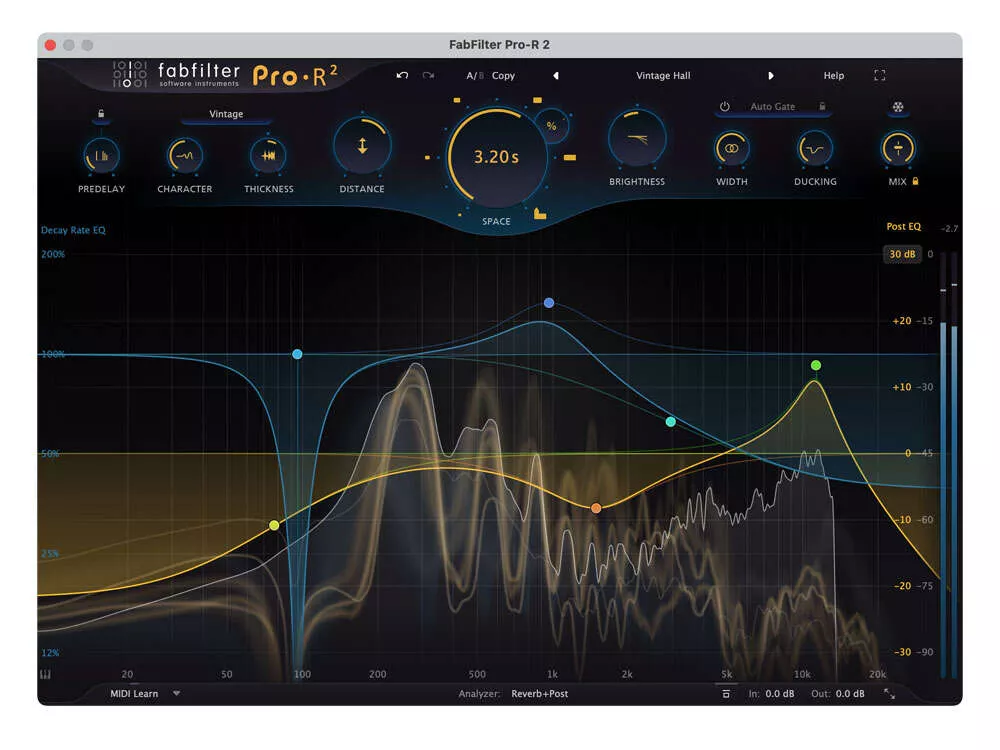Viewport: 1000px width, 750px height.
Task: Click the Width knob icon
Action: click(x=732, y=149)
